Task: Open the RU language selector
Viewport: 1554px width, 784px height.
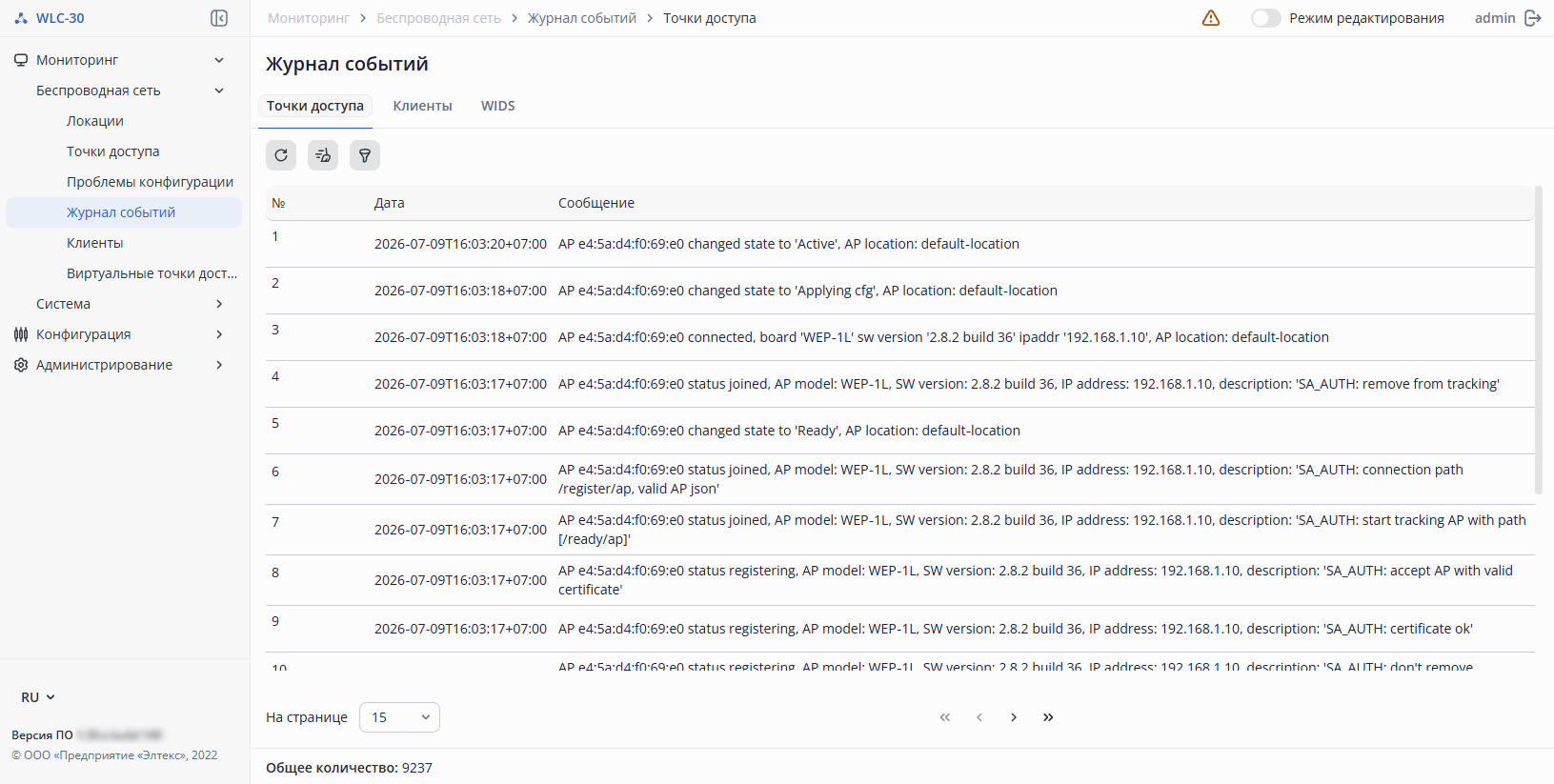Action: [x=38, y=697]
